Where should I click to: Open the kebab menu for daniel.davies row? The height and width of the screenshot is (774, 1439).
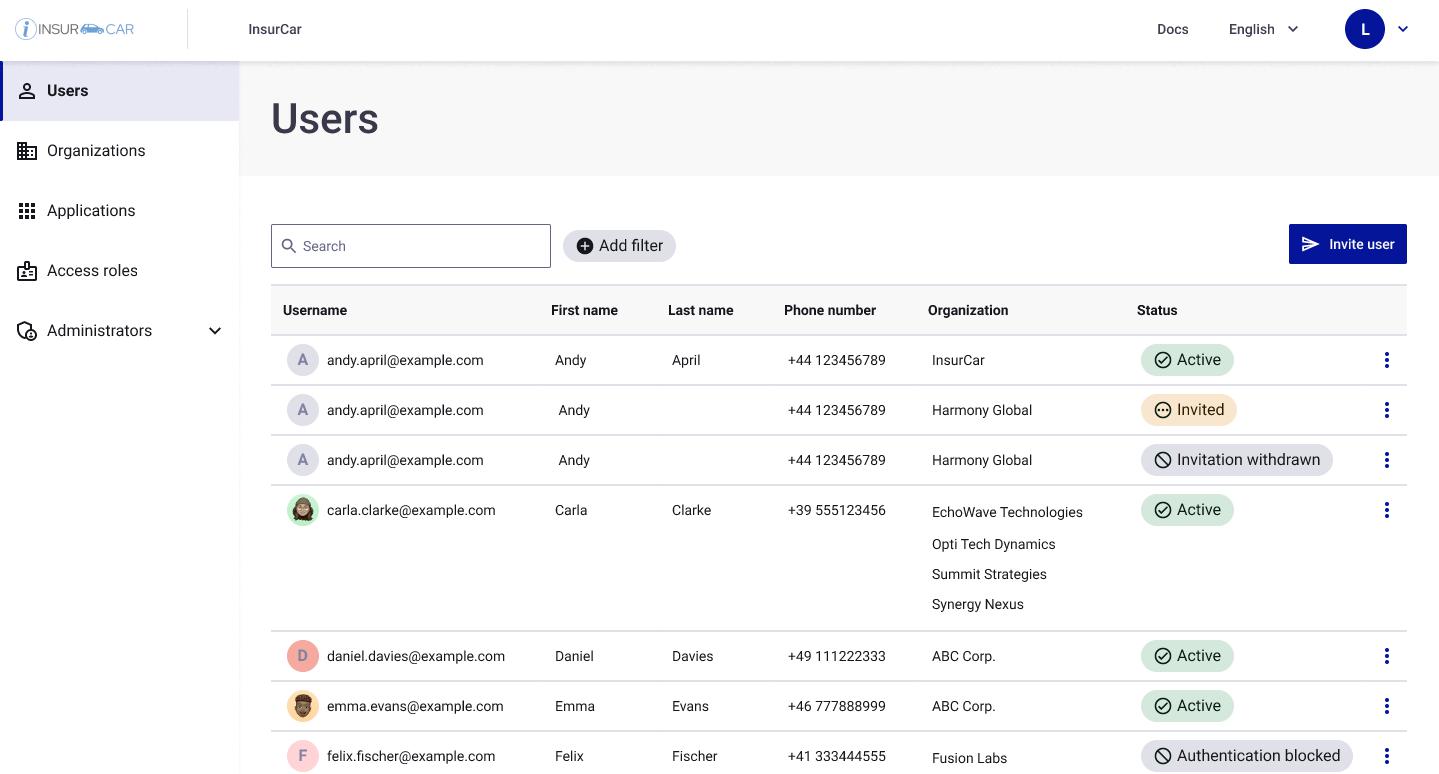point(1387,656)
